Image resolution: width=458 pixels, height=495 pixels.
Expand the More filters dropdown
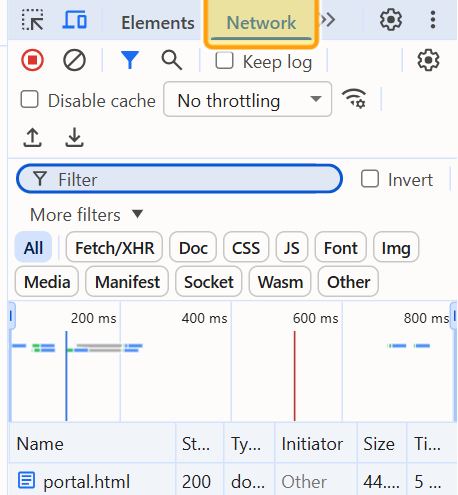pos(86,214)
